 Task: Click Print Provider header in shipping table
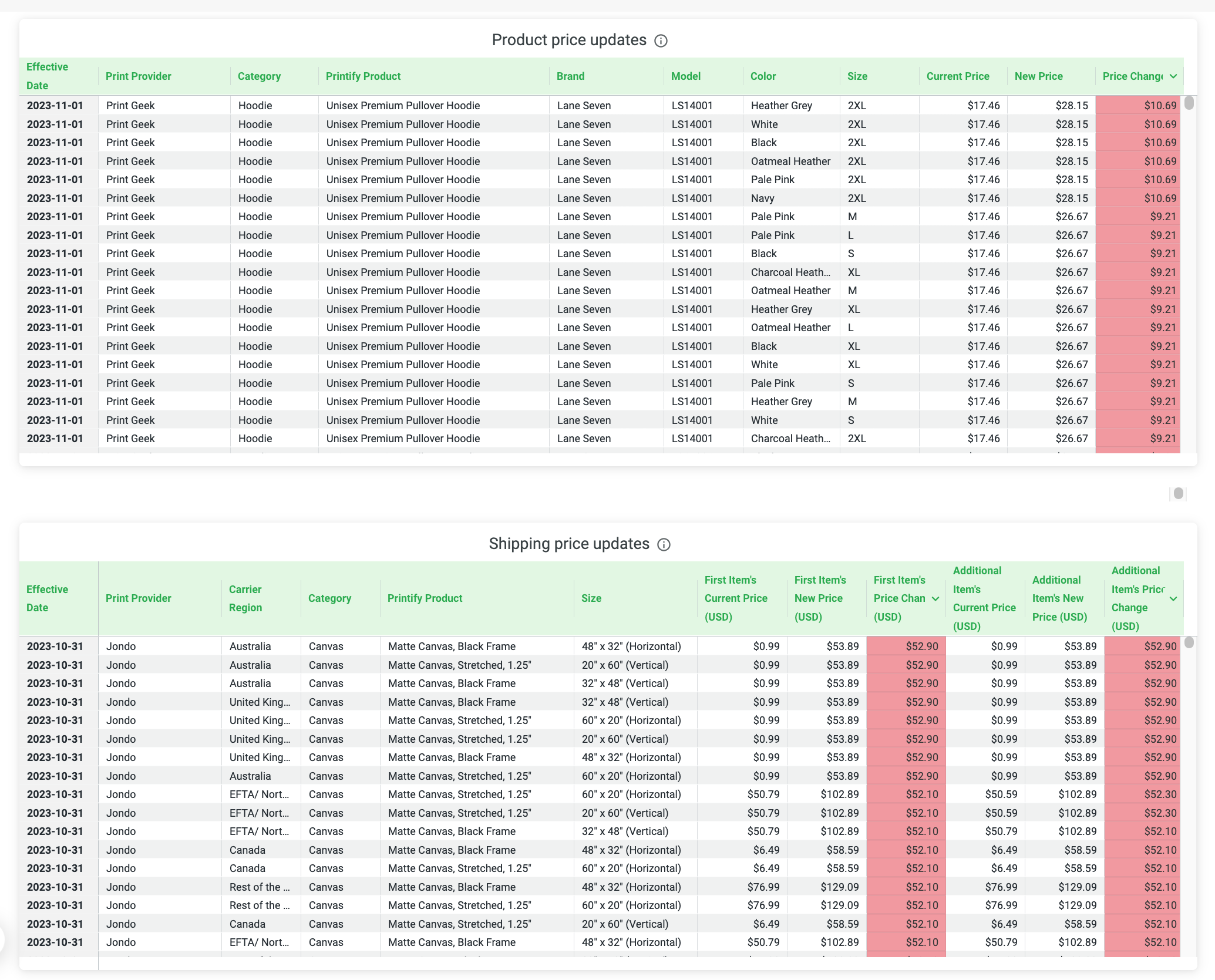click(x=138, y=598)
